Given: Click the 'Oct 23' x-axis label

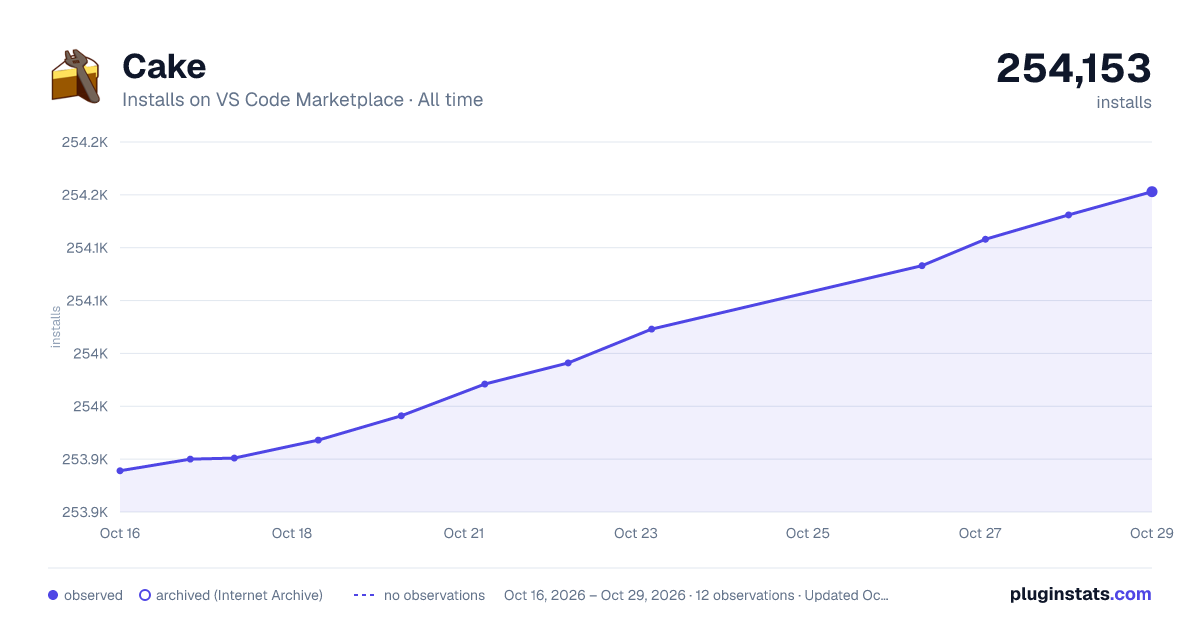Looking at the screenshot, I should [x=636, y=533].
